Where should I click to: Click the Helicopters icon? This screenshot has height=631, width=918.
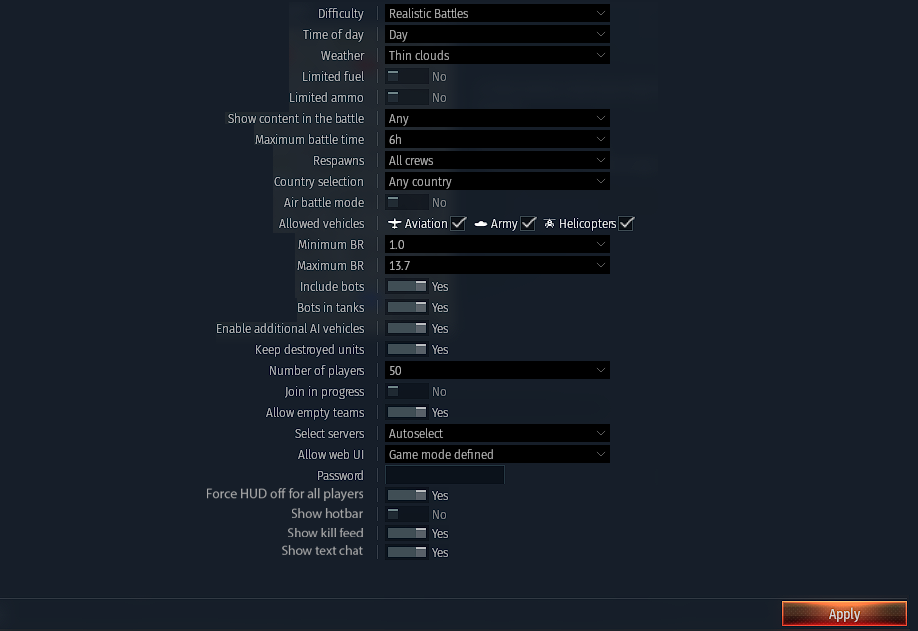tap(550, 224)
